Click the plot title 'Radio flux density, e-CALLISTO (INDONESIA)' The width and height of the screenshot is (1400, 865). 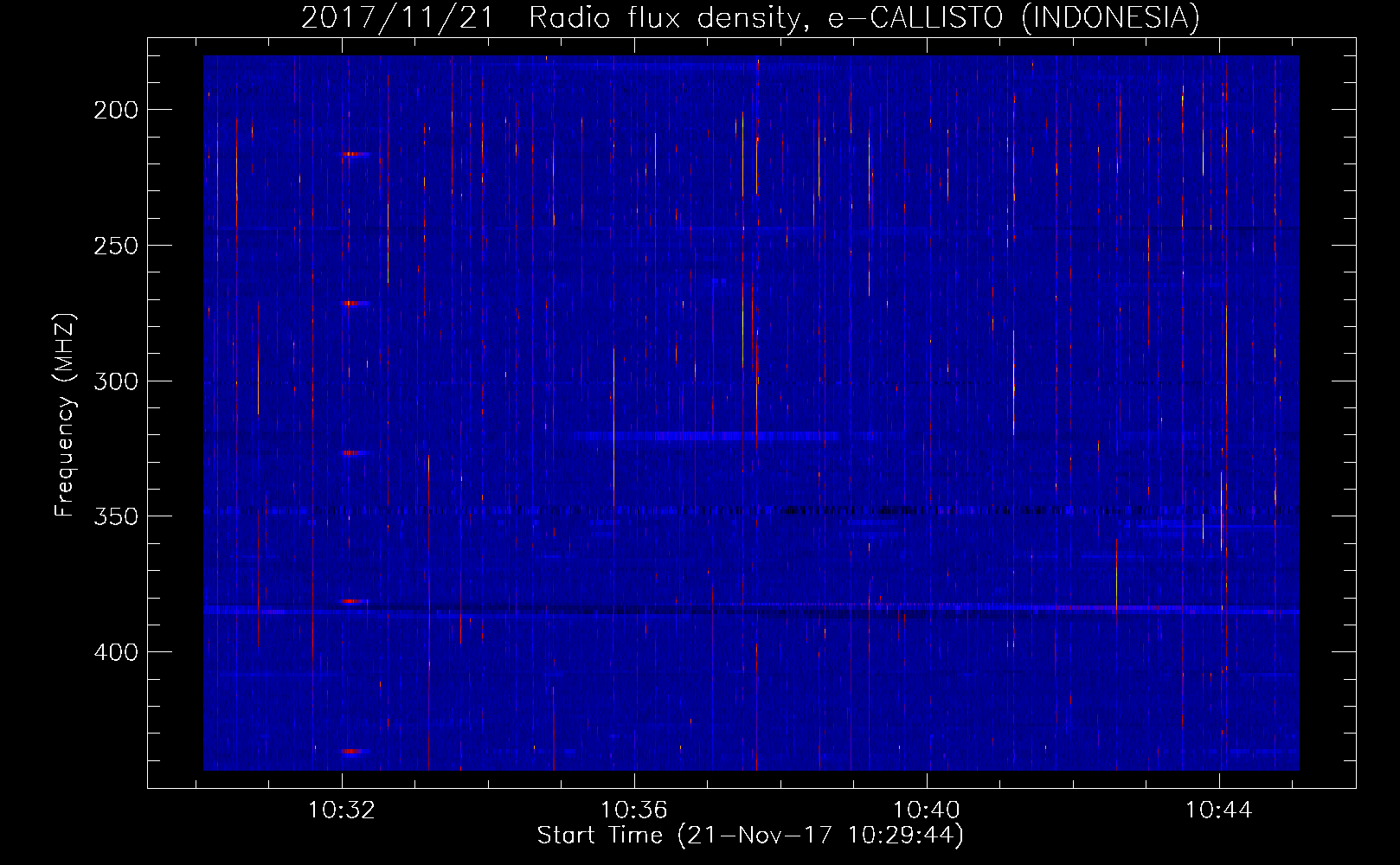(x=864, y=17)
